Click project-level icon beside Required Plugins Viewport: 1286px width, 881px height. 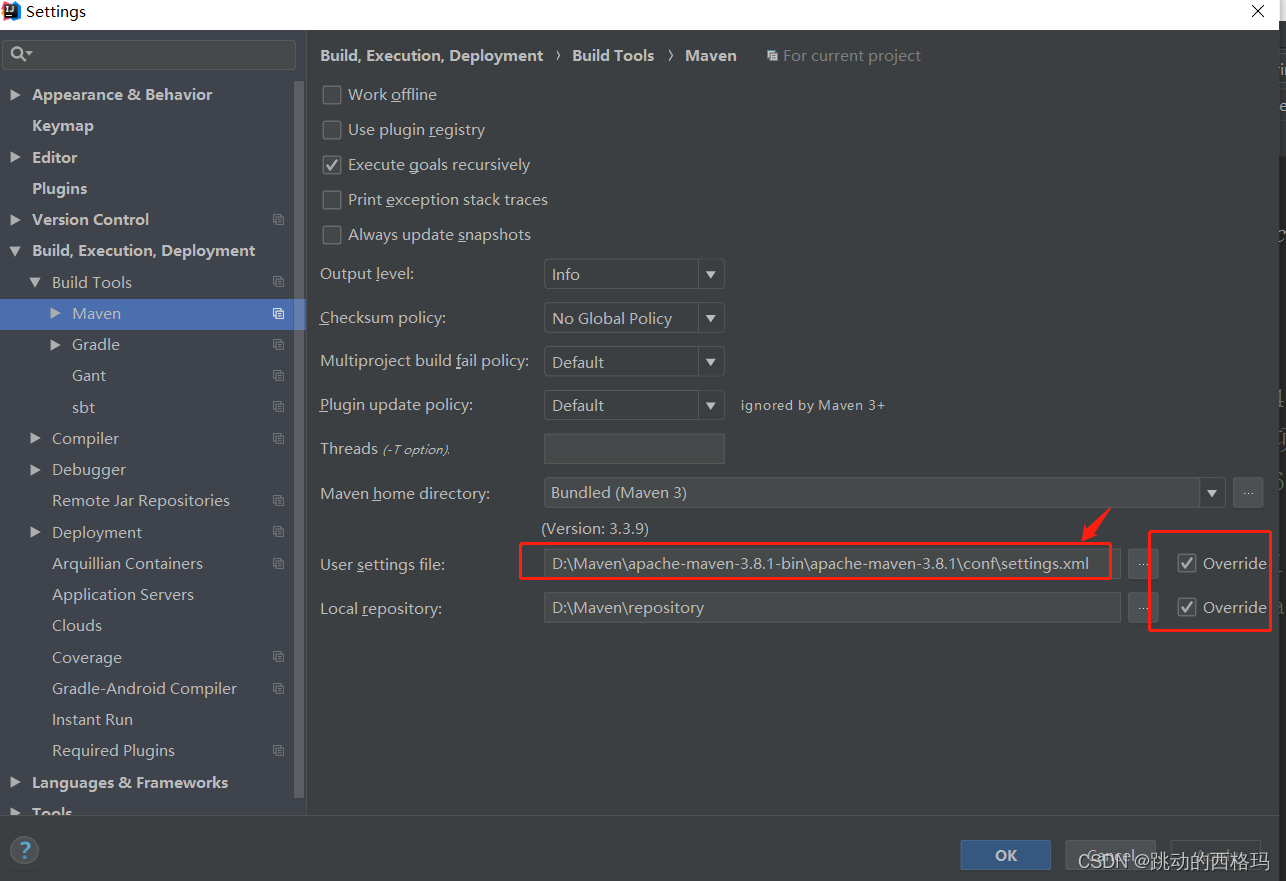click(278, 751)
